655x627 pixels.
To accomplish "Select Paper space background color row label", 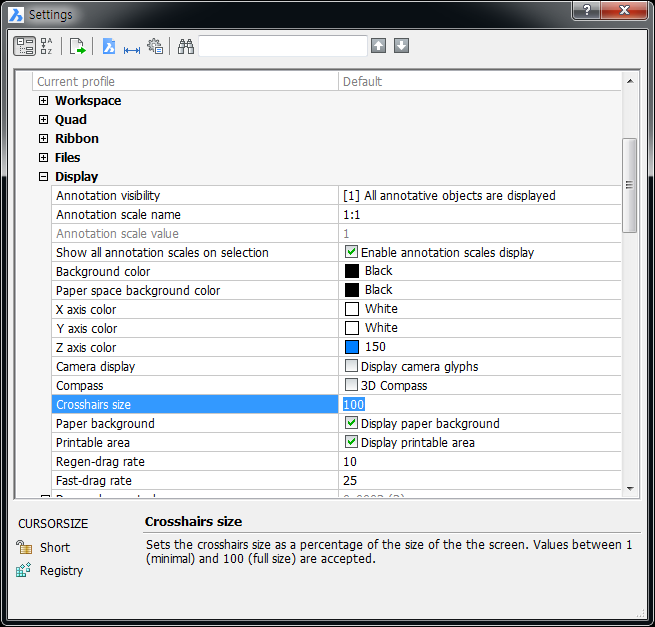I will point(138,290).
